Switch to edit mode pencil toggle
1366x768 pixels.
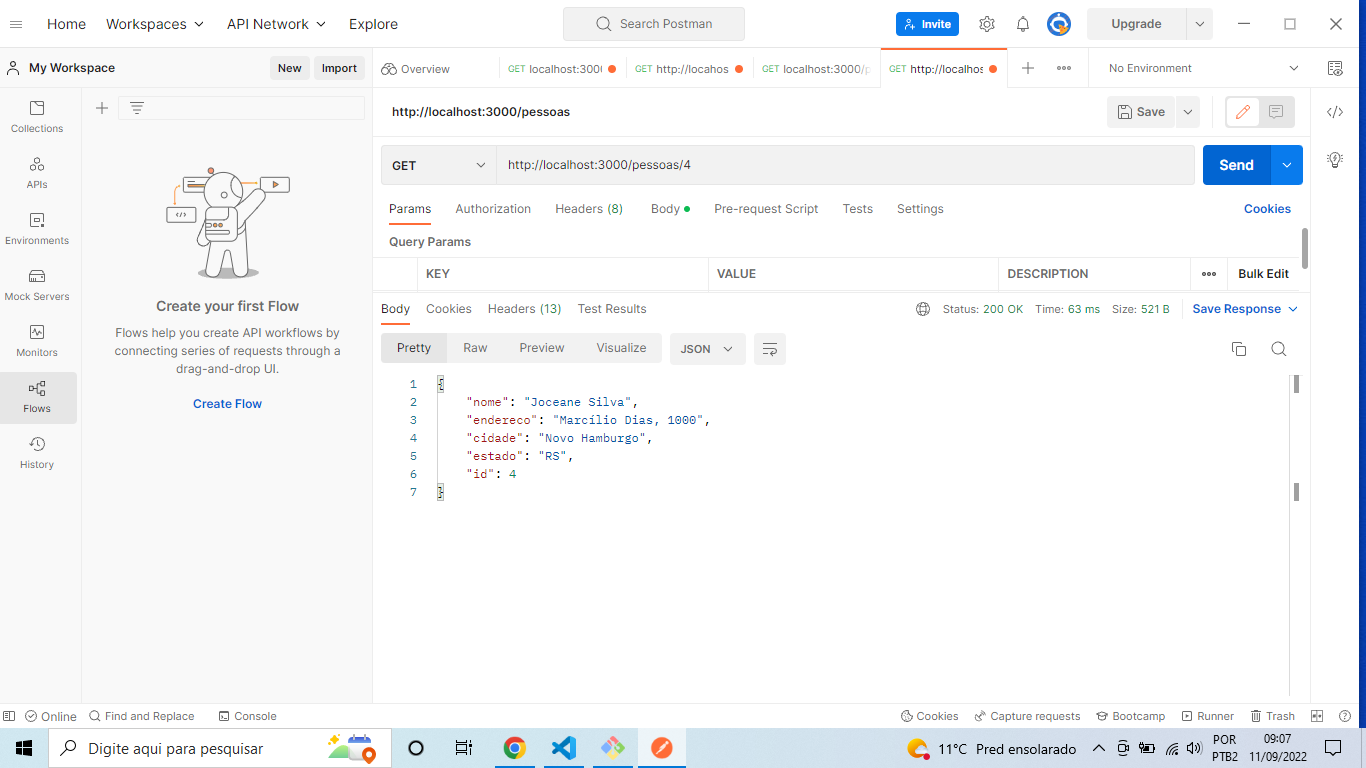click(x=1243, y=112)
